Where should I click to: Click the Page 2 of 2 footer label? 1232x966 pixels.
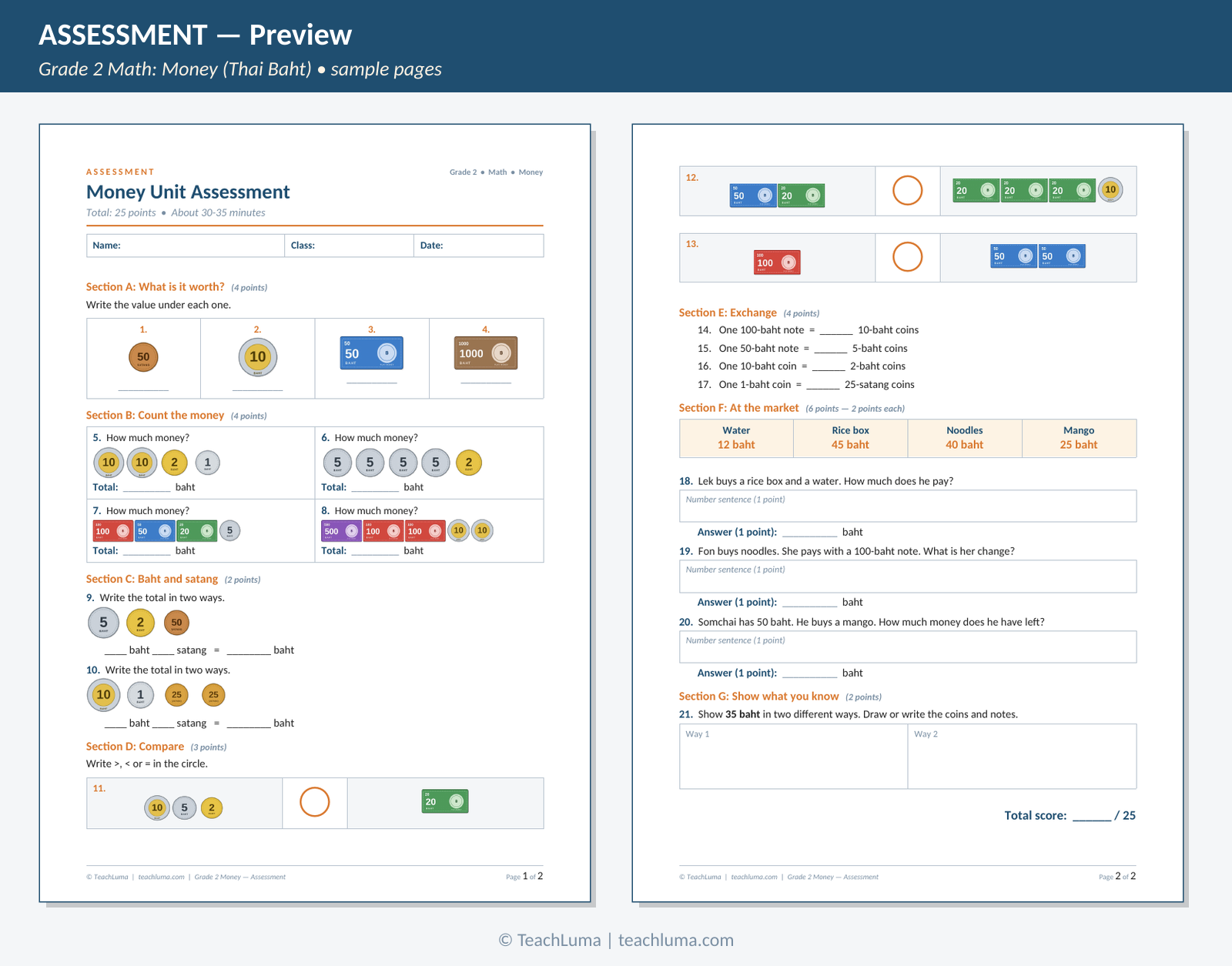pyautogui.click(x=1117, y=876)
